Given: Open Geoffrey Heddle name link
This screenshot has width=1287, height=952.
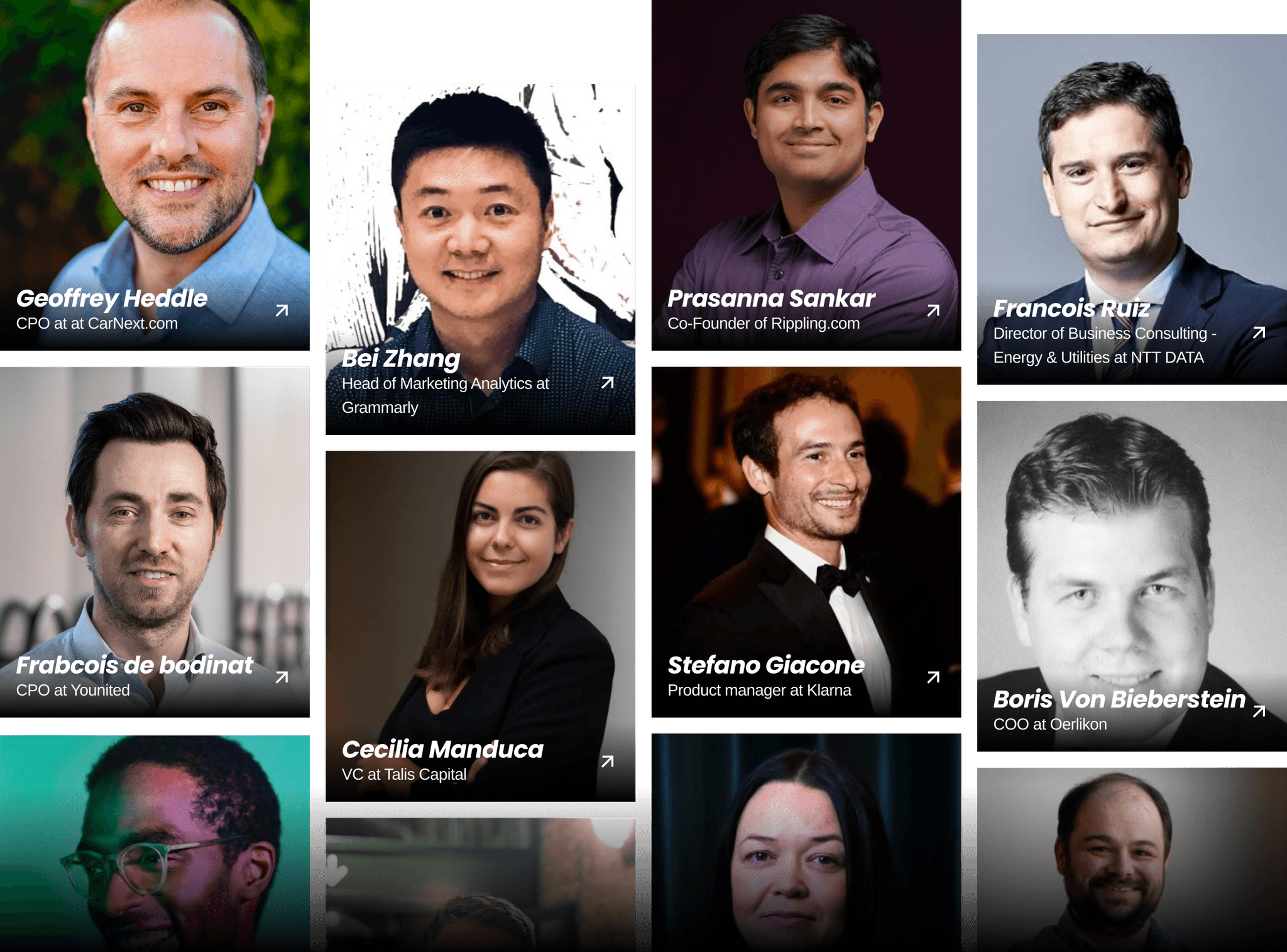Looking at the screenshot, I should 112,298.
